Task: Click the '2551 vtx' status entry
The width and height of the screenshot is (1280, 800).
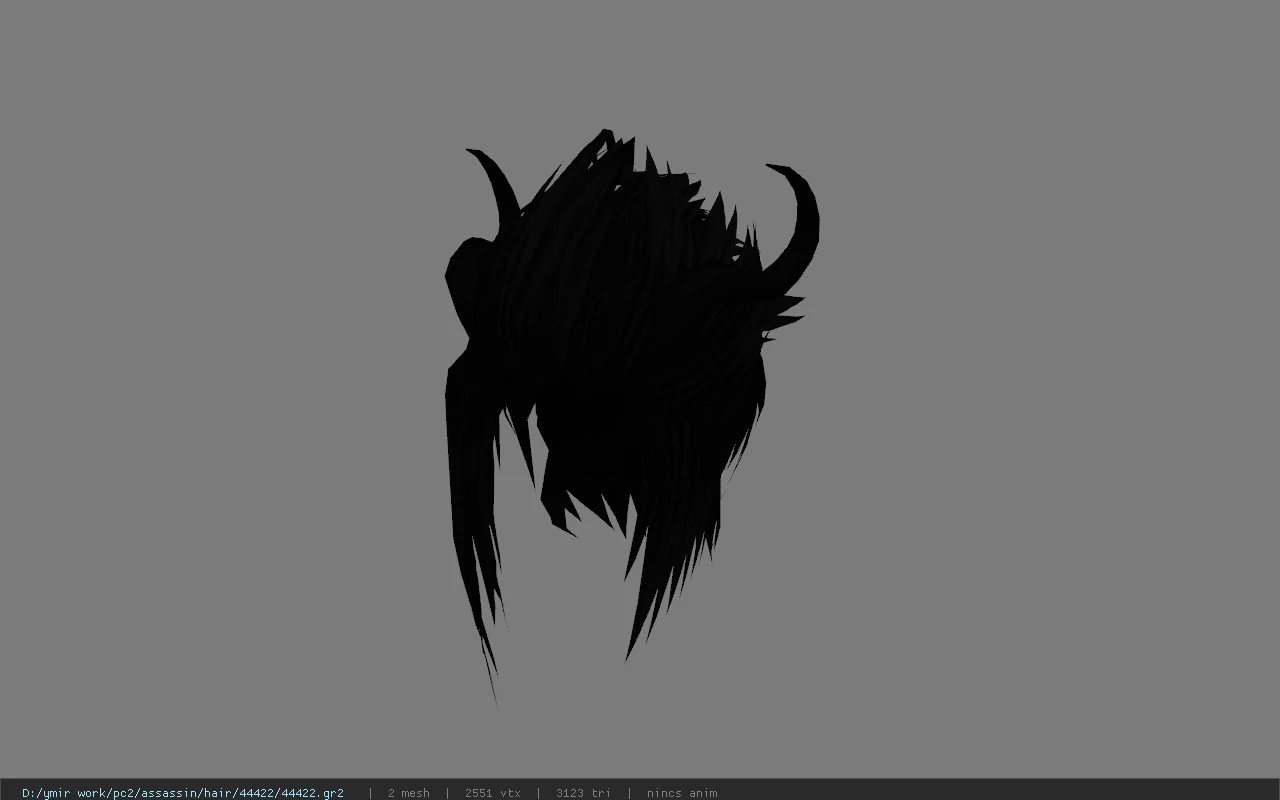Action: (492, 793)
